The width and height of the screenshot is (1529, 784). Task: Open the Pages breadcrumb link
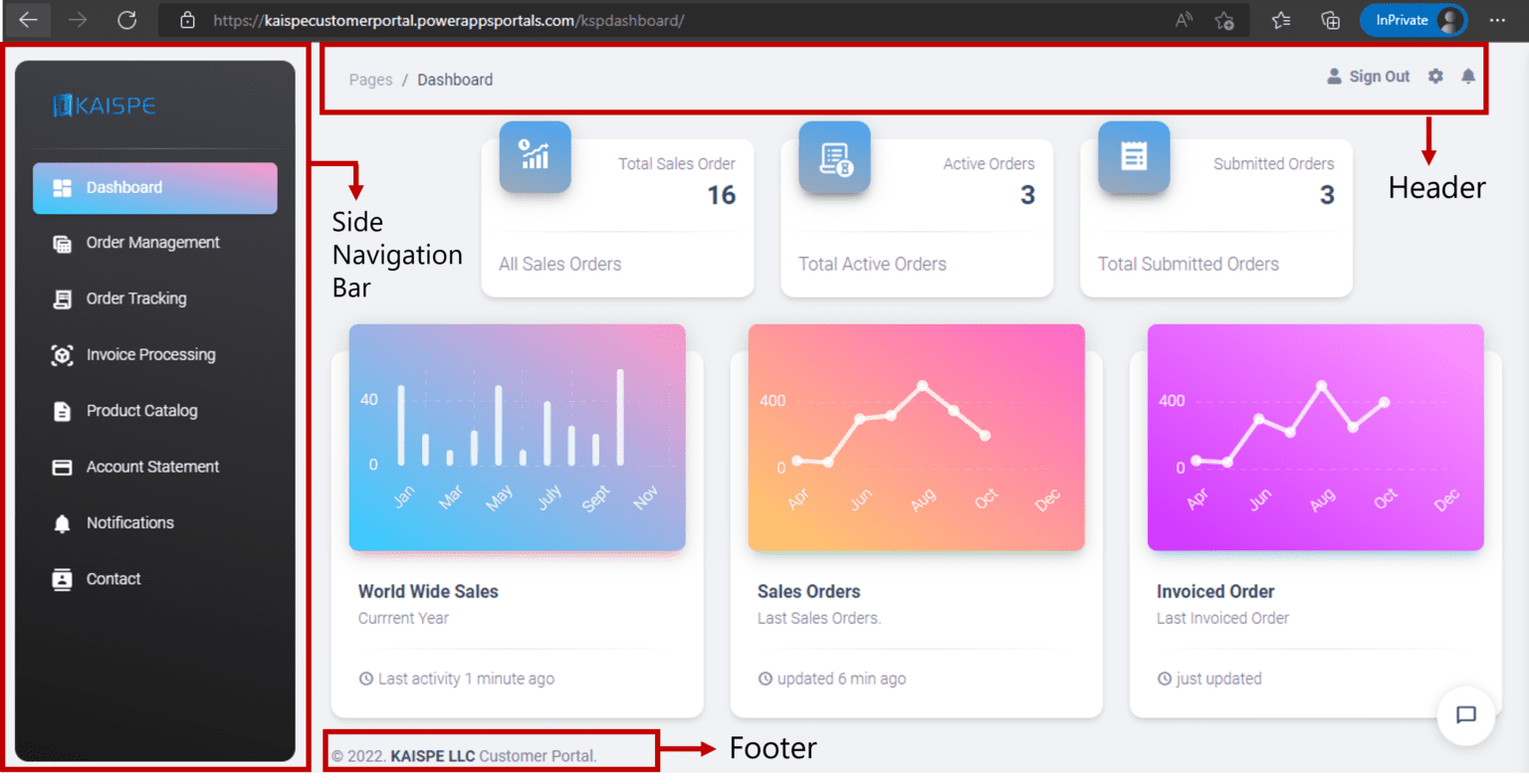tap(370, 80)
